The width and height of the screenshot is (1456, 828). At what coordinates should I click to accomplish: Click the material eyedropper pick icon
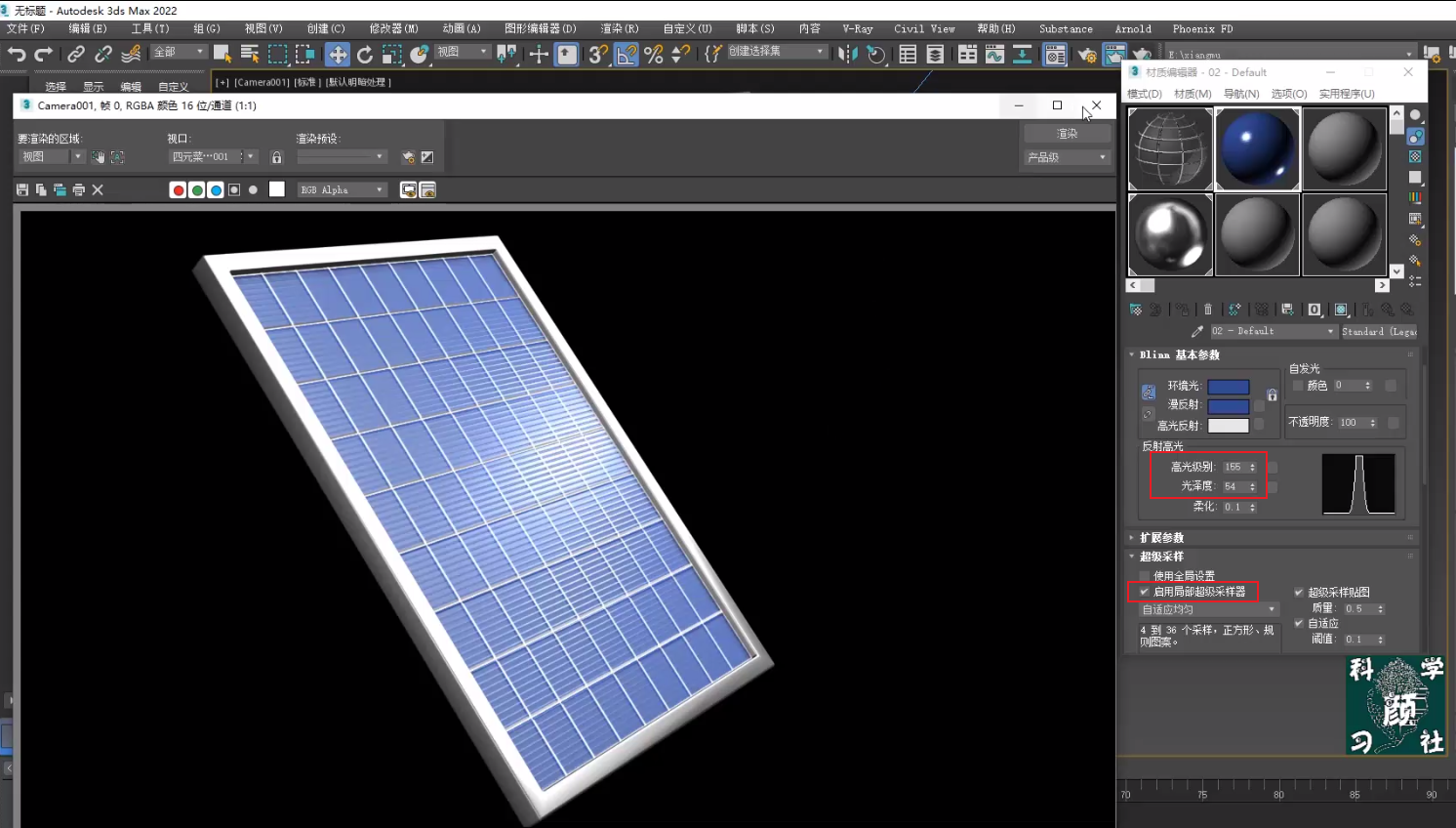[x=1197, y=332]
